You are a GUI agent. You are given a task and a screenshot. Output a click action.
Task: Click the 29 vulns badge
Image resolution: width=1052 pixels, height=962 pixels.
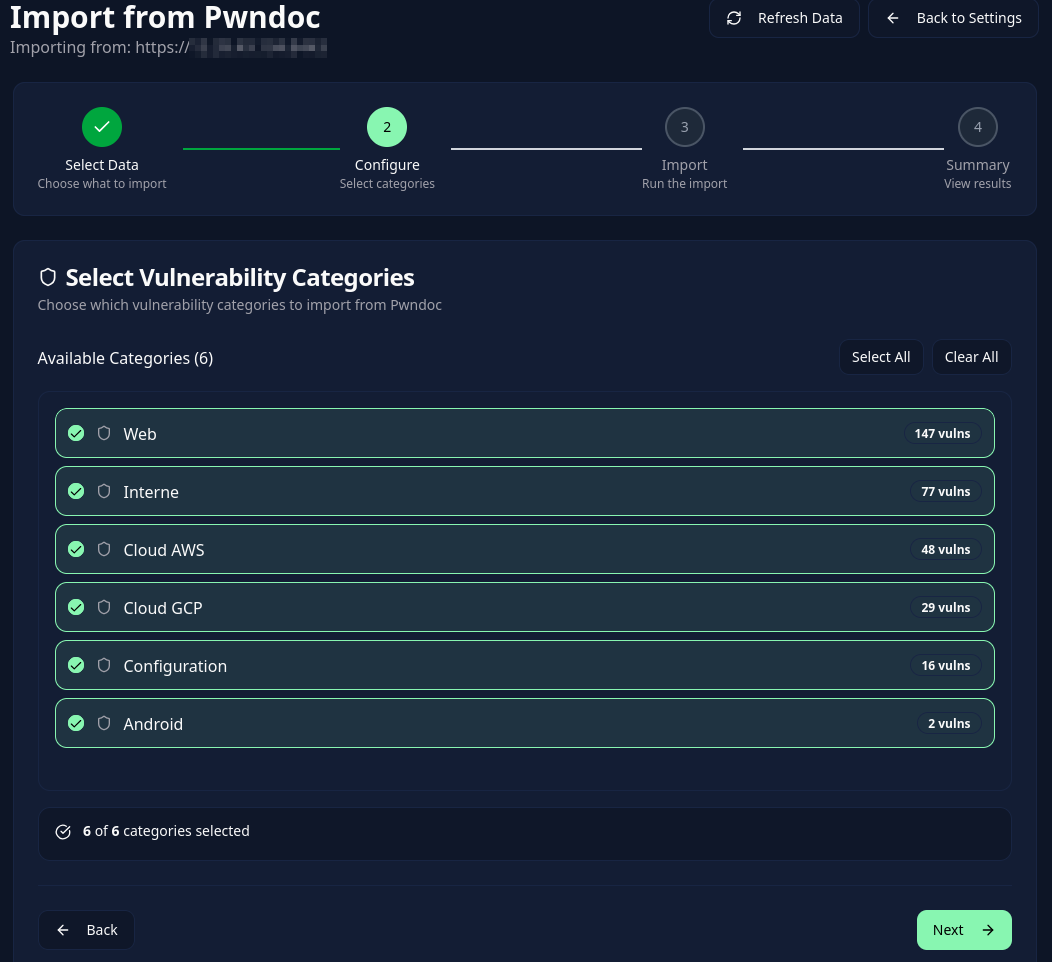click(945, 607)
